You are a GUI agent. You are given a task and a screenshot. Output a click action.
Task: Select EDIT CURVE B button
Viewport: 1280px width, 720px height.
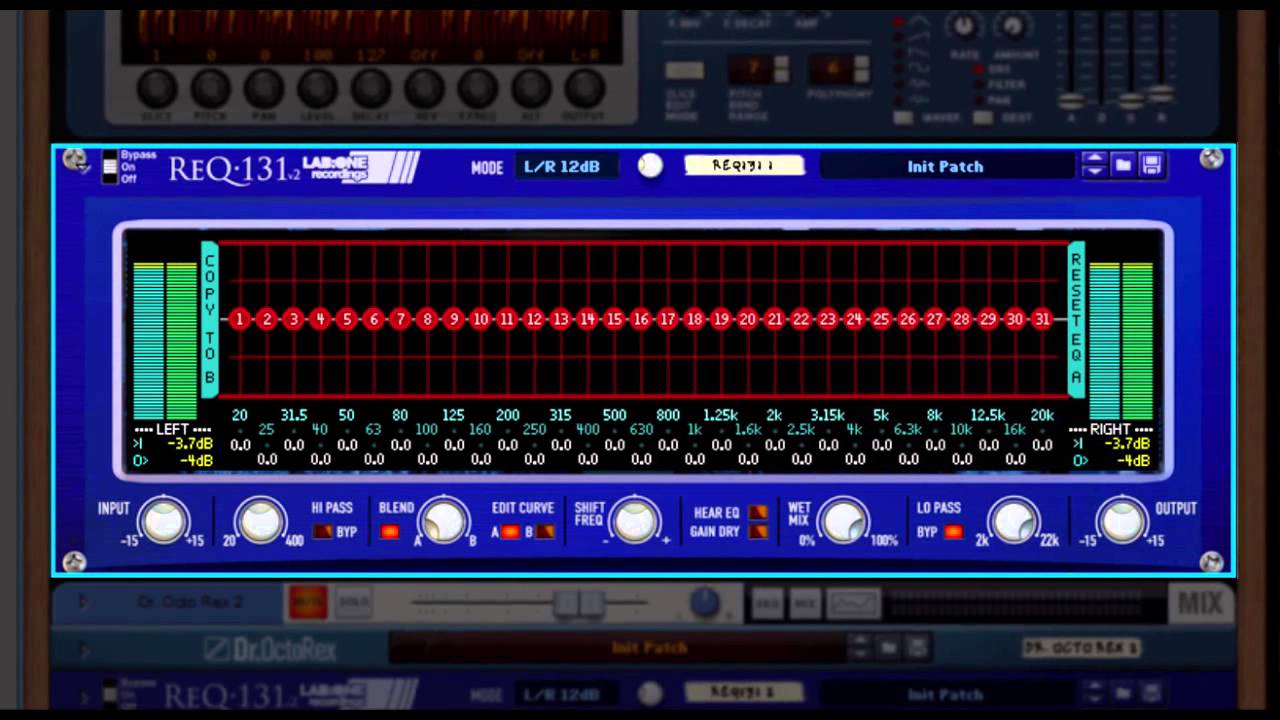545,532
